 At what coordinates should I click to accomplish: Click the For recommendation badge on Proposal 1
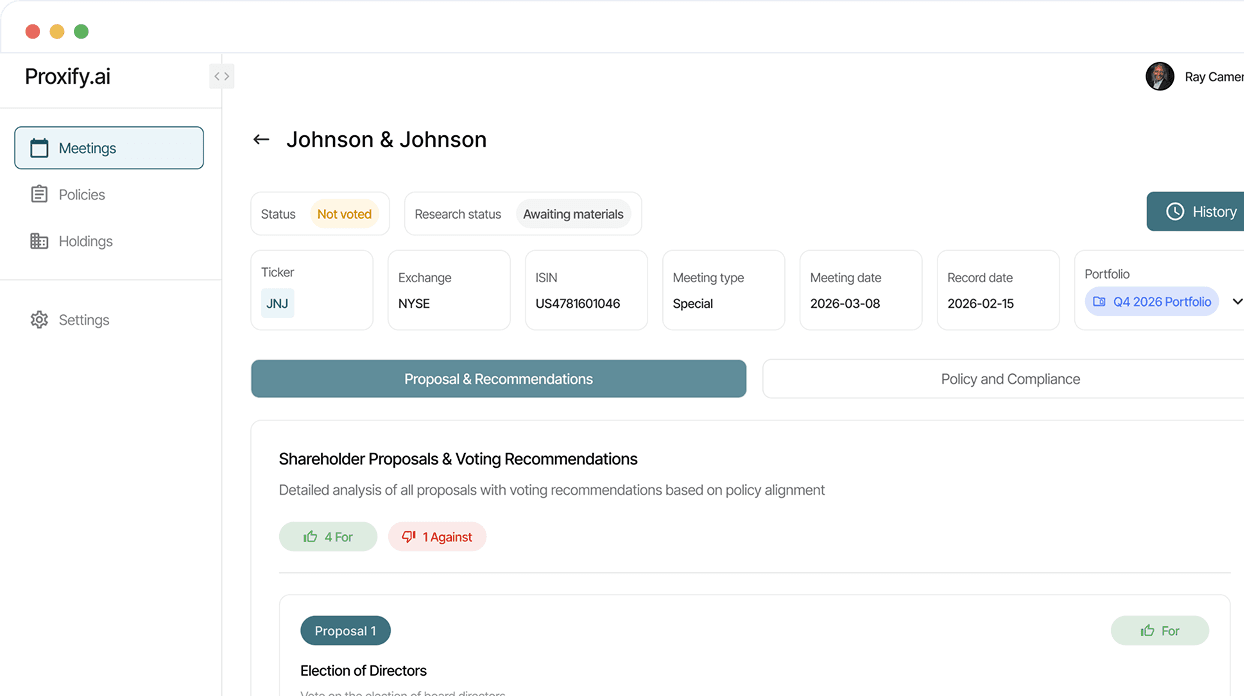[x=1160, y=631]
